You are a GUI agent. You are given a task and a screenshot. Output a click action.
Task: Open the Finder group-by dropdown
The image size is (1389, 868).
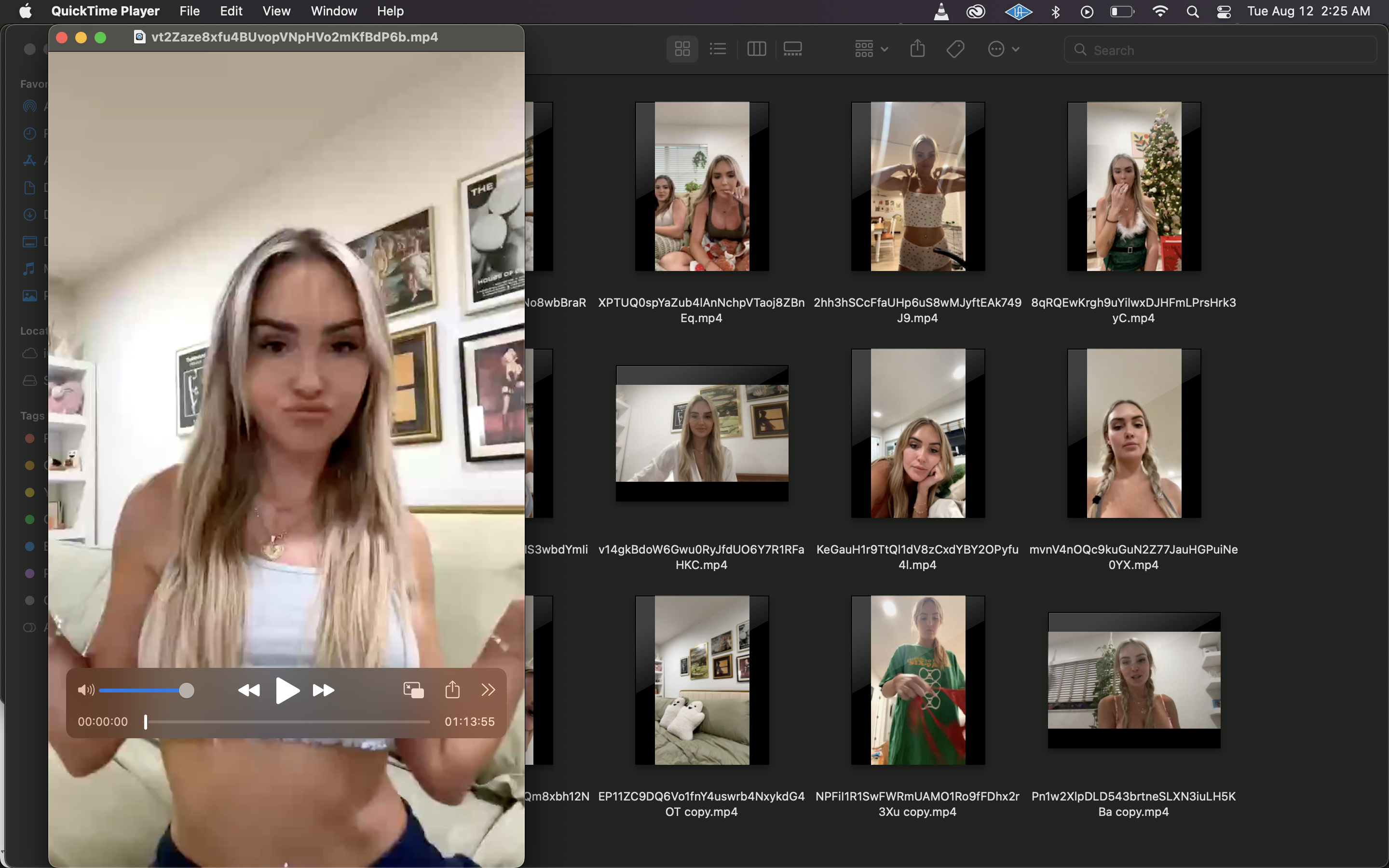(x=871, y=49)
